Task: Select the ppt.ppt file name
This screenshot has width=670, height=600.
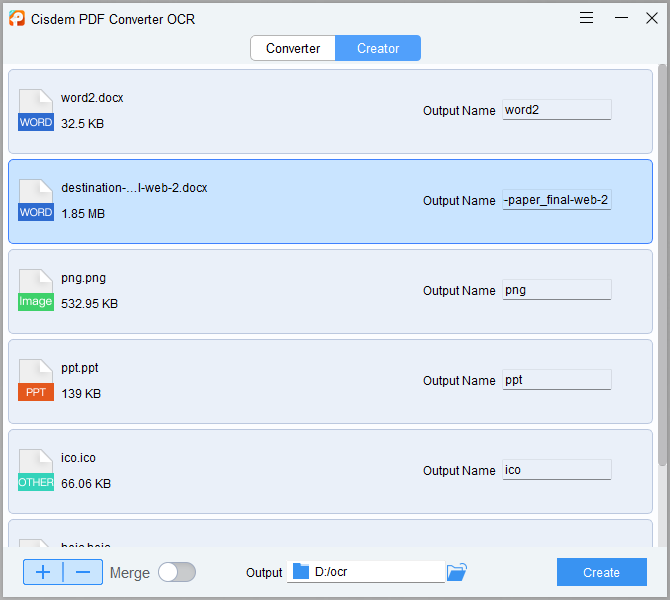Action: click(x=79, y=368)
